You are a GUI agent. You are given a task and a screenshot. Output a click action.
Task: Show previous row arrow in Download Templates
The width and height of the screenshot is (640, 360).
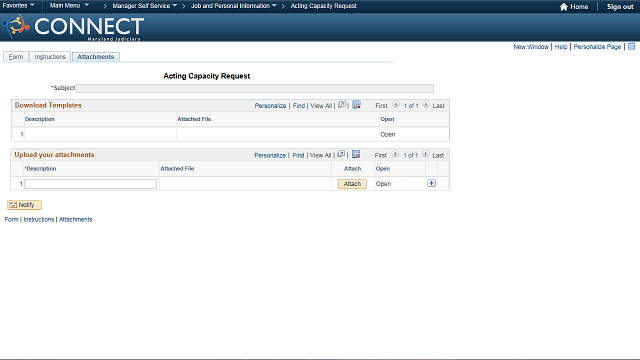(396, 105)
